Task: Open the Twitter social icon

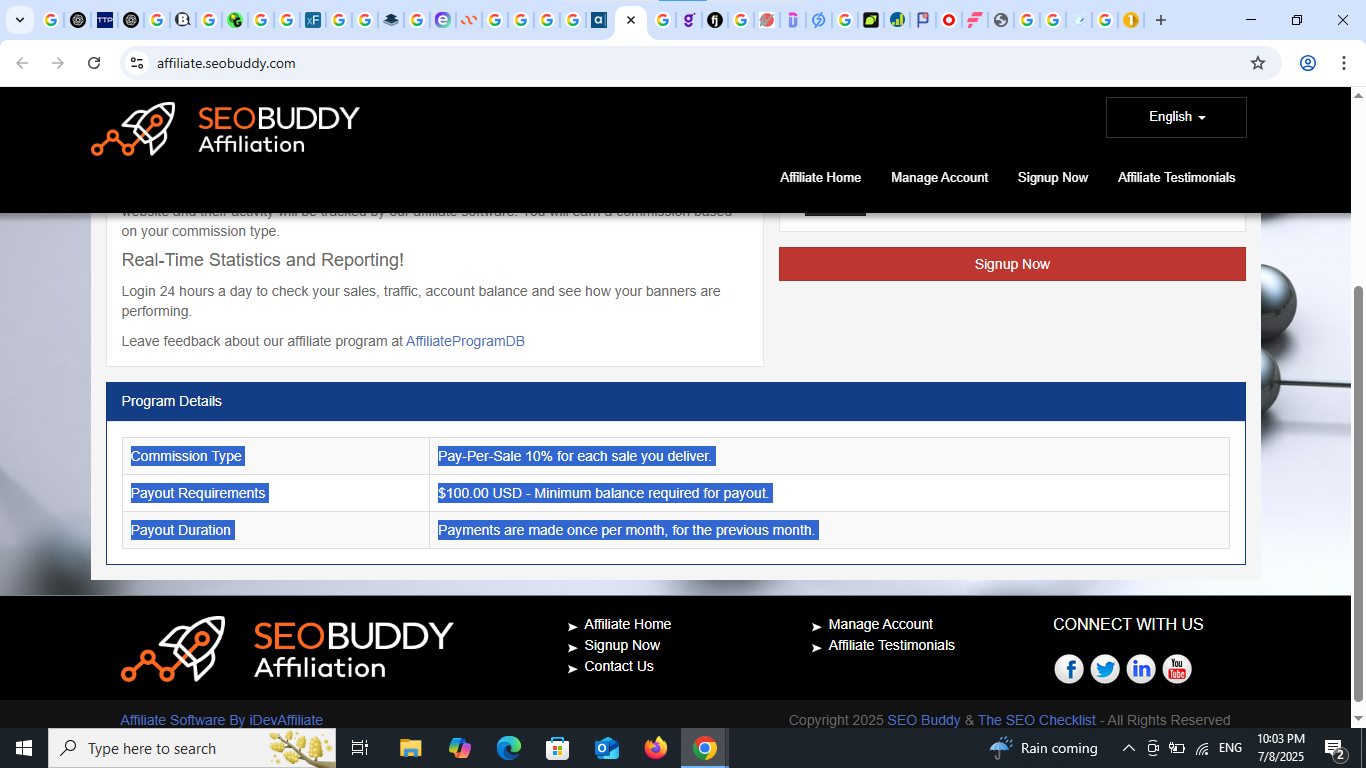Action: tap(1105, 669)
